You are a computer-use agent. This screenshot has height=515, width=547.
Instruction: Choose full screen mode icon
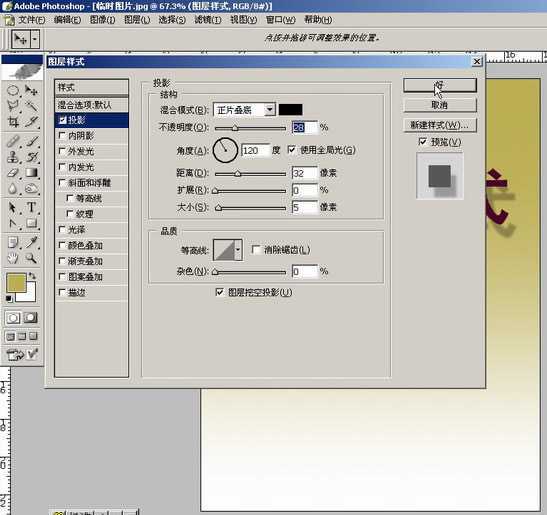tap(33, 336)
